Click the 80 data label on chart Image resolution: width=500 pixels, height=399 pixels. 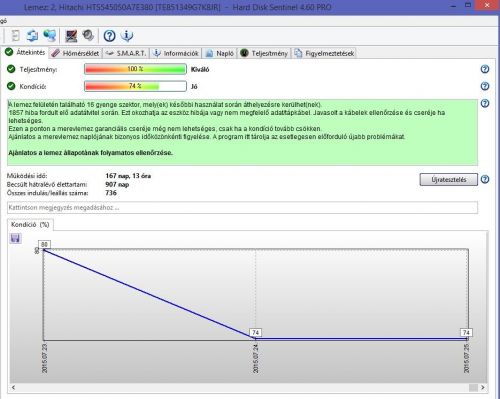click(x=44, y=244)
